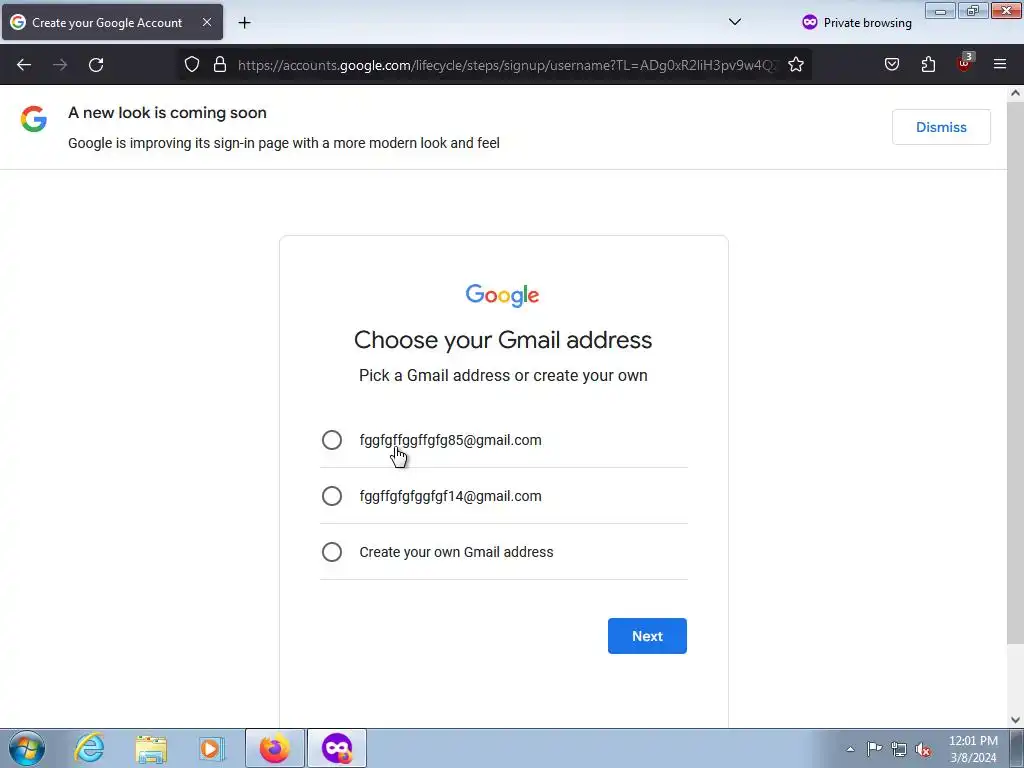Go back using the back arrow
Screen dimensions: 1024x768
(24, 65)
